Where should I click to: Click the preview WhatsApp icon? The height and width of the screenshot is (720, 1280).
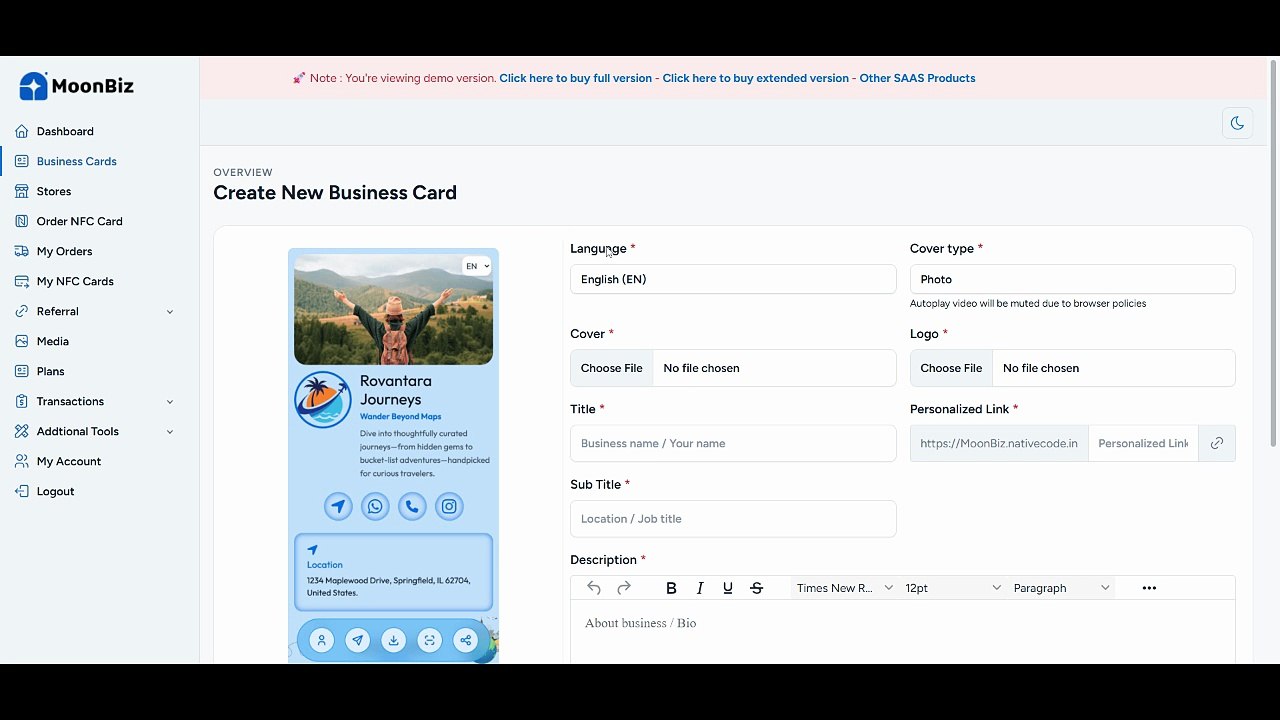click(x=375, y=506)
